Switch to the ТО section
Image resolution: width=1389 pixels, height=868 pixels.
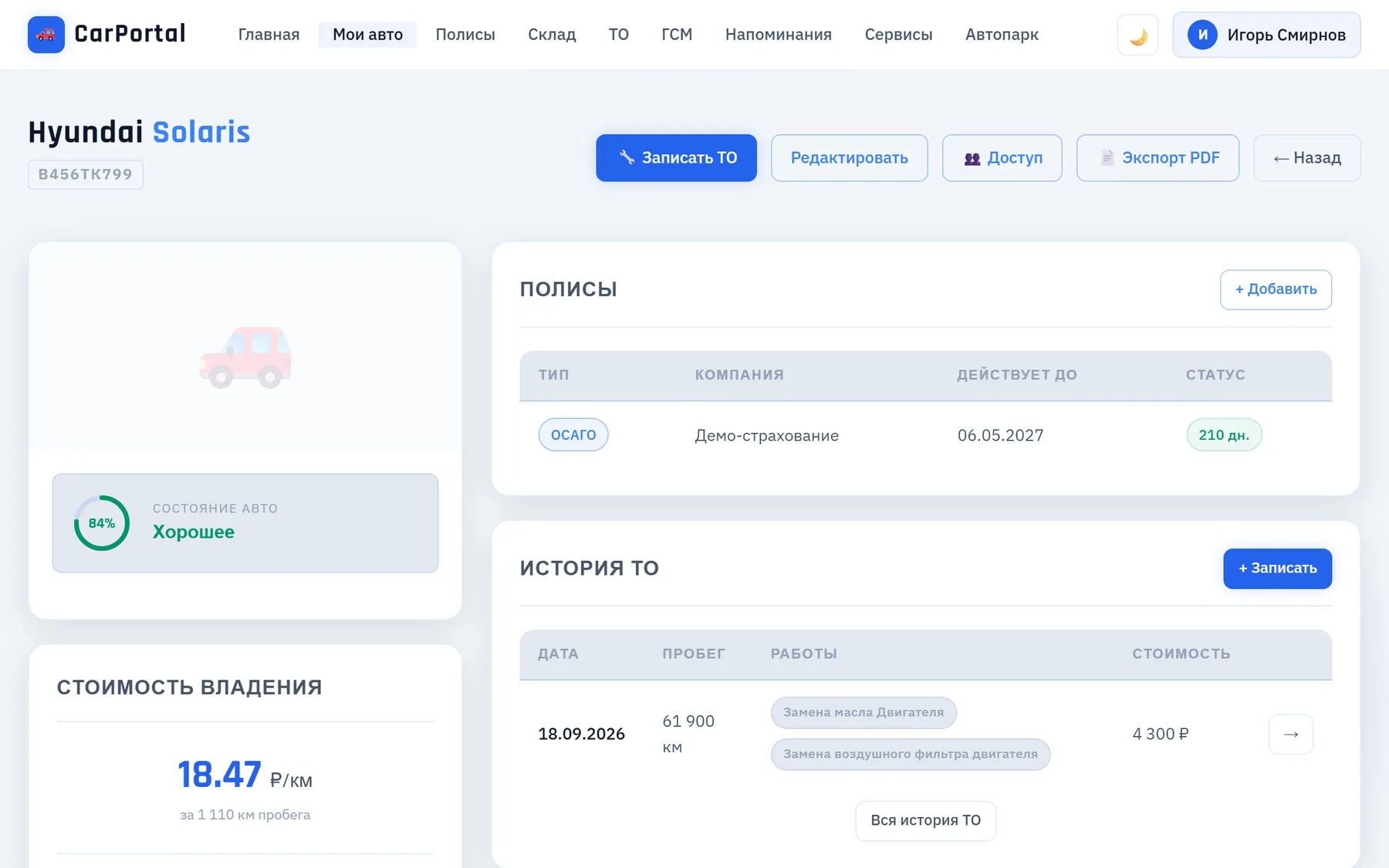coord(618,35)
